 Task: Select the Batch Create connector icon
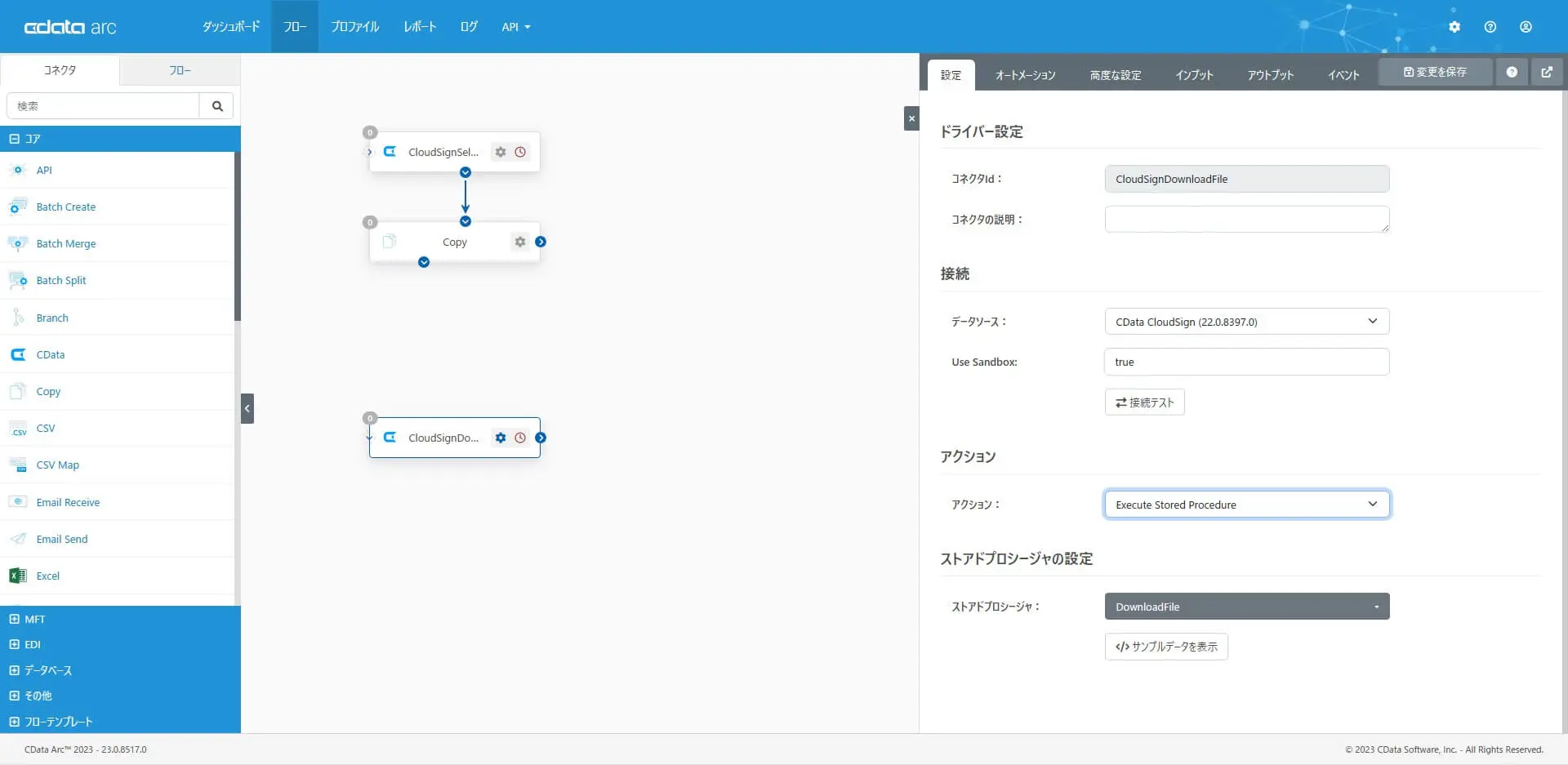(17, 207)
